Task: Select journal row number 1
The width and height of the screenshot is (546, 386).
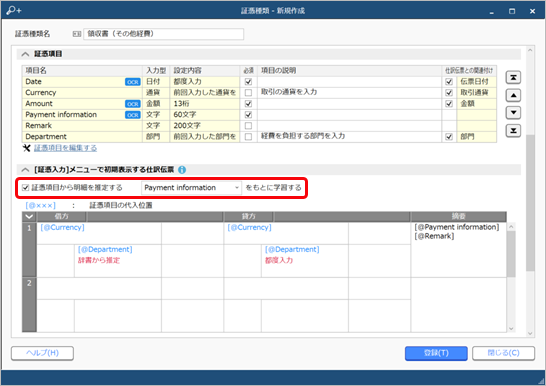Action: [29, 250]
